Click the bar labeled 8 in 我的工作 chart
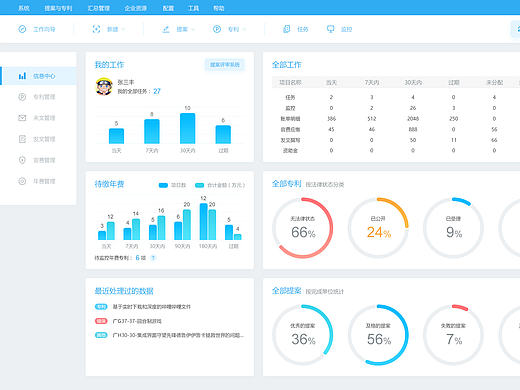Viewport: 520px width, 390px height. click(x=152, y=131)
